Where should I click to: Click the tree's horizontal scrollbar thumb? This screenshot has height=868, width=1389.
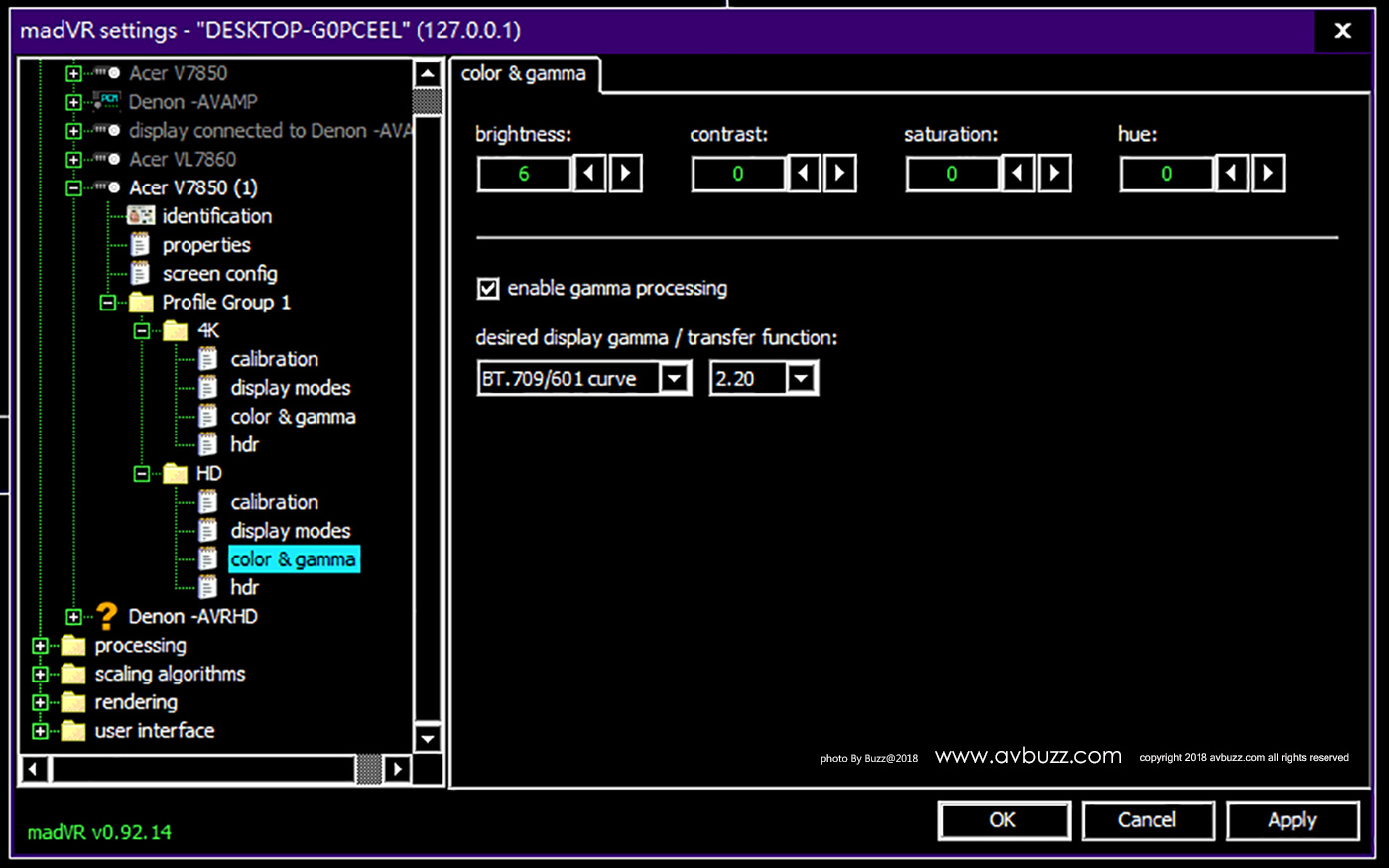[369, 769]
